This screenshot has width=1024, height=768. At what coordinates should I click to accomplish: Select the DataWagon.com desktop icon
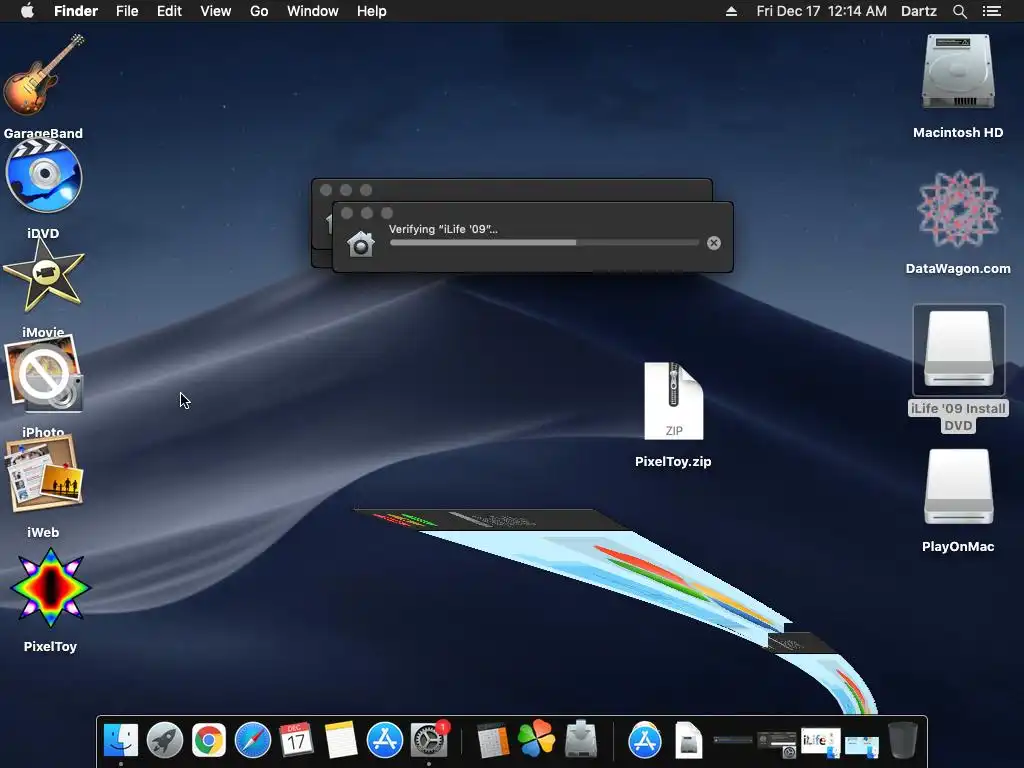pyautogui.click(x=958, y=209)
